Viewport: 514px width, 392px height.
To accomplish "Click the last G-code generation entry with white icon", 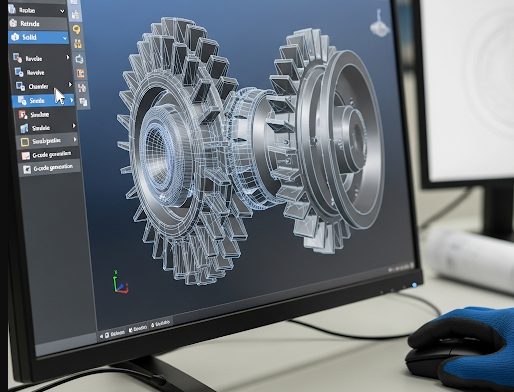I will (49, 168).
